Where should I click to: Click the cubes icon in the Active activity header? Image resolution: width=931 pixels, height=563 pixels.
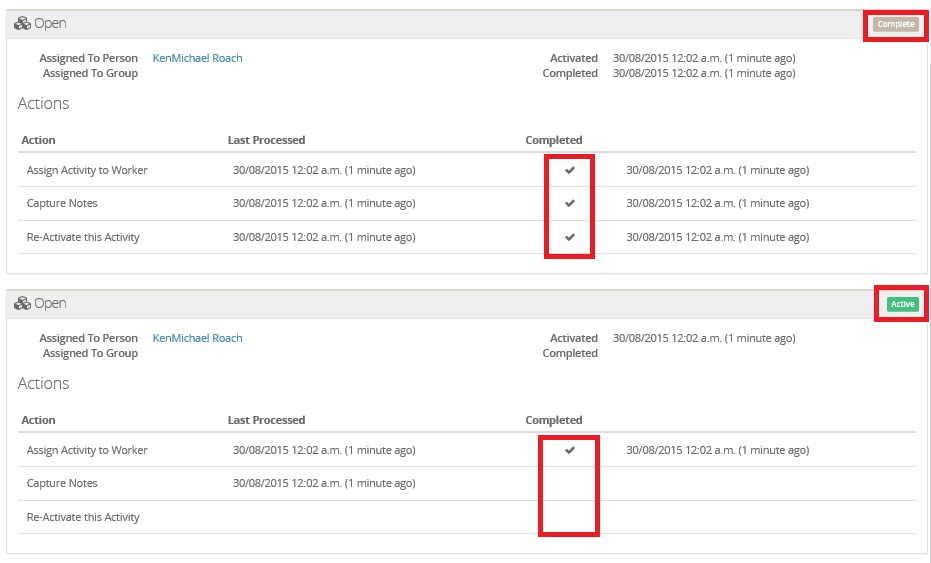click(22, 303)
